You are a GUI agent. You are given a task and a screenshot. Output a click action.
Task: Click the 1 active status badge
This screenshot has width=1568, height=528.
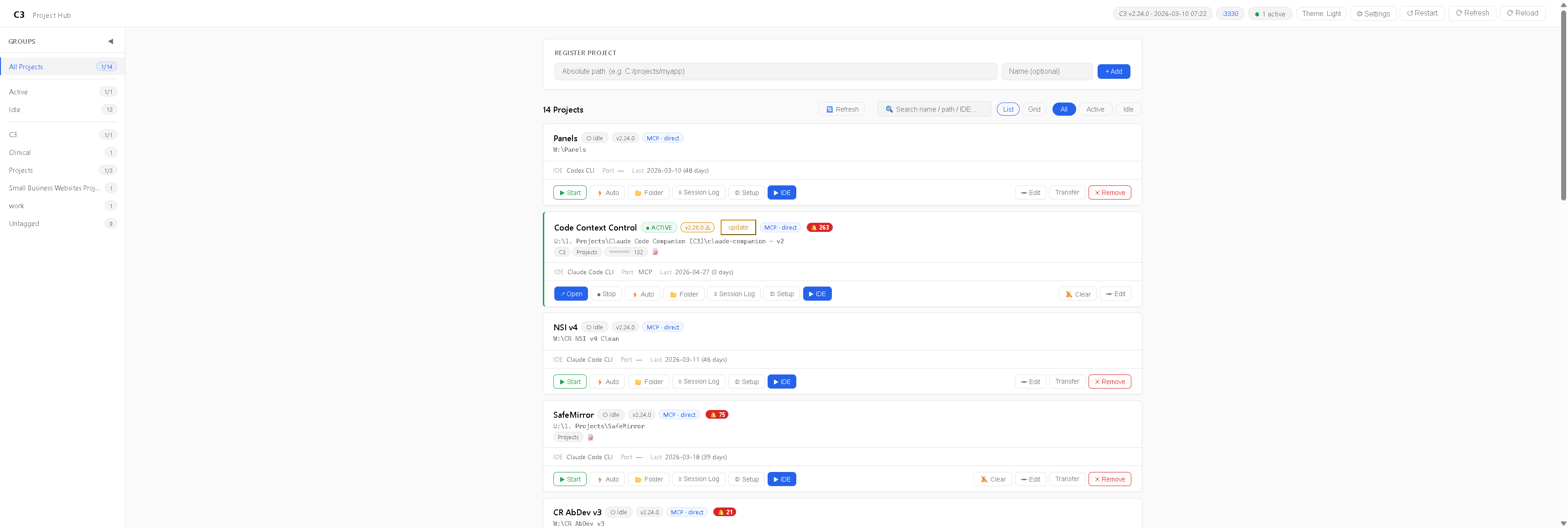point(1270,13)
